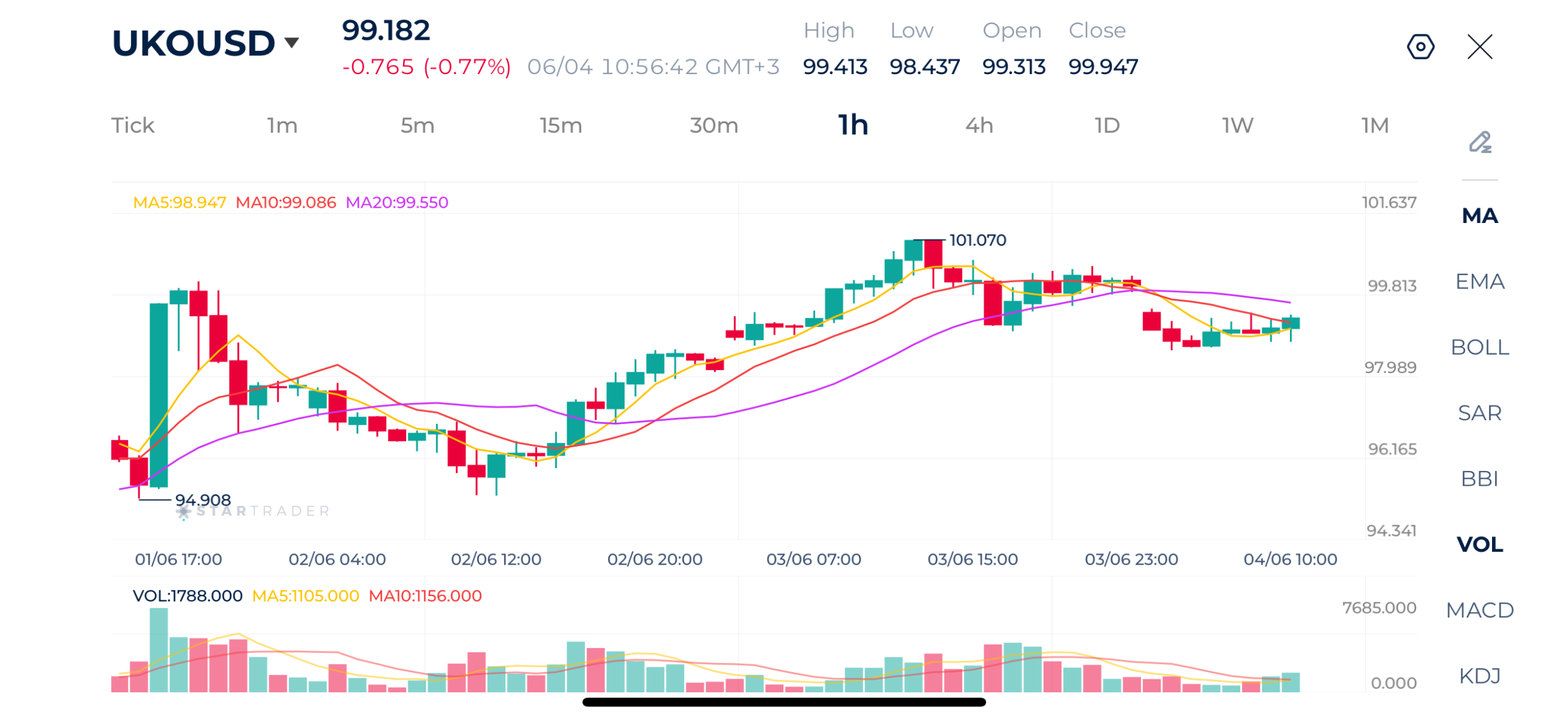Switch sub-chart to MACD indicator
The image size is (1568, 721).
click(1479, 610)
